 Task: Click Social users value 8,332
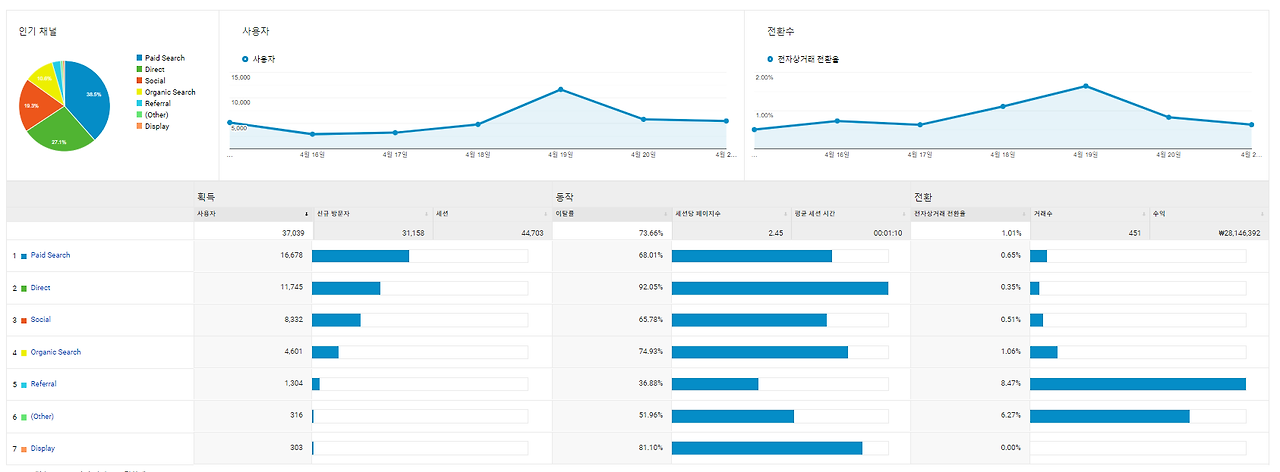(293, 320)
